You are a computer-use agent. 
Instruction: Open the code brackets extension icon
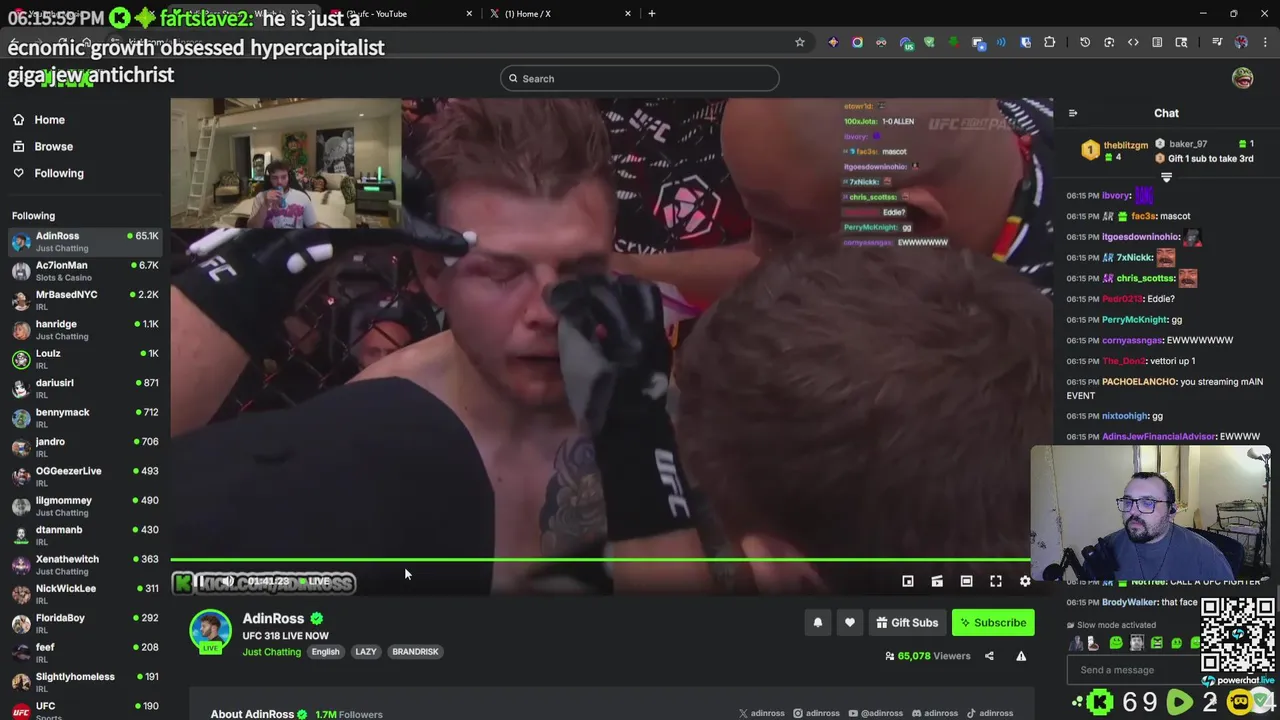1133,42
